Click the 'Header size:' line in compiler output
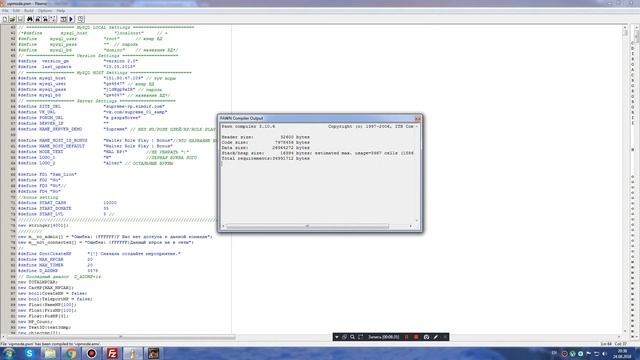Image resolution: width=640 pixels, height=360 pixels. pyautogui.click(x=265, y=137)
